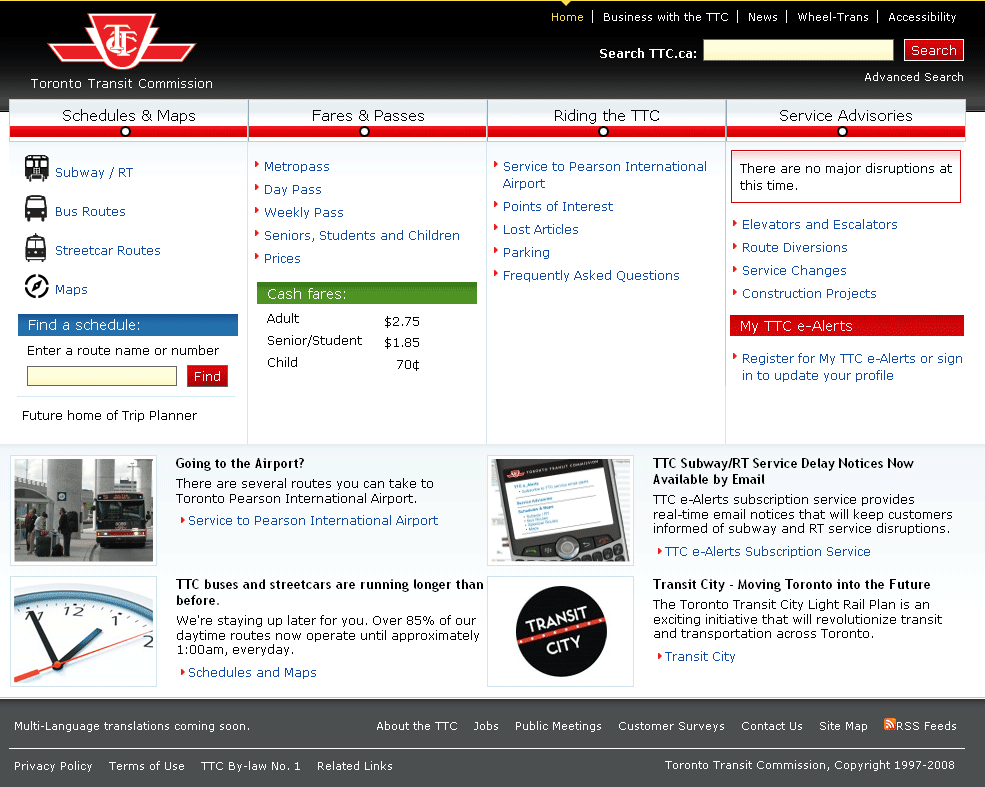
Task: Click the bus icon beside Bus Routes
Action: pyautogui.click(x=36, y=209)
